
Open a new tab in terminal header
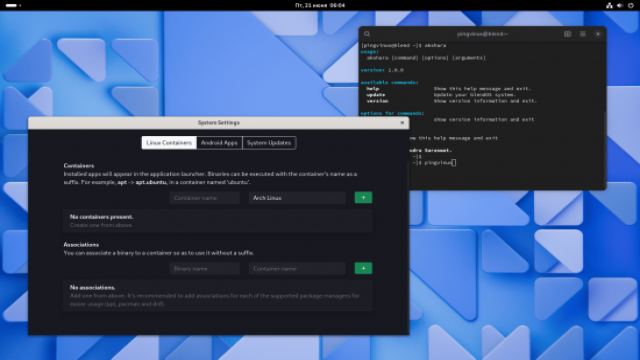[567, 34]
